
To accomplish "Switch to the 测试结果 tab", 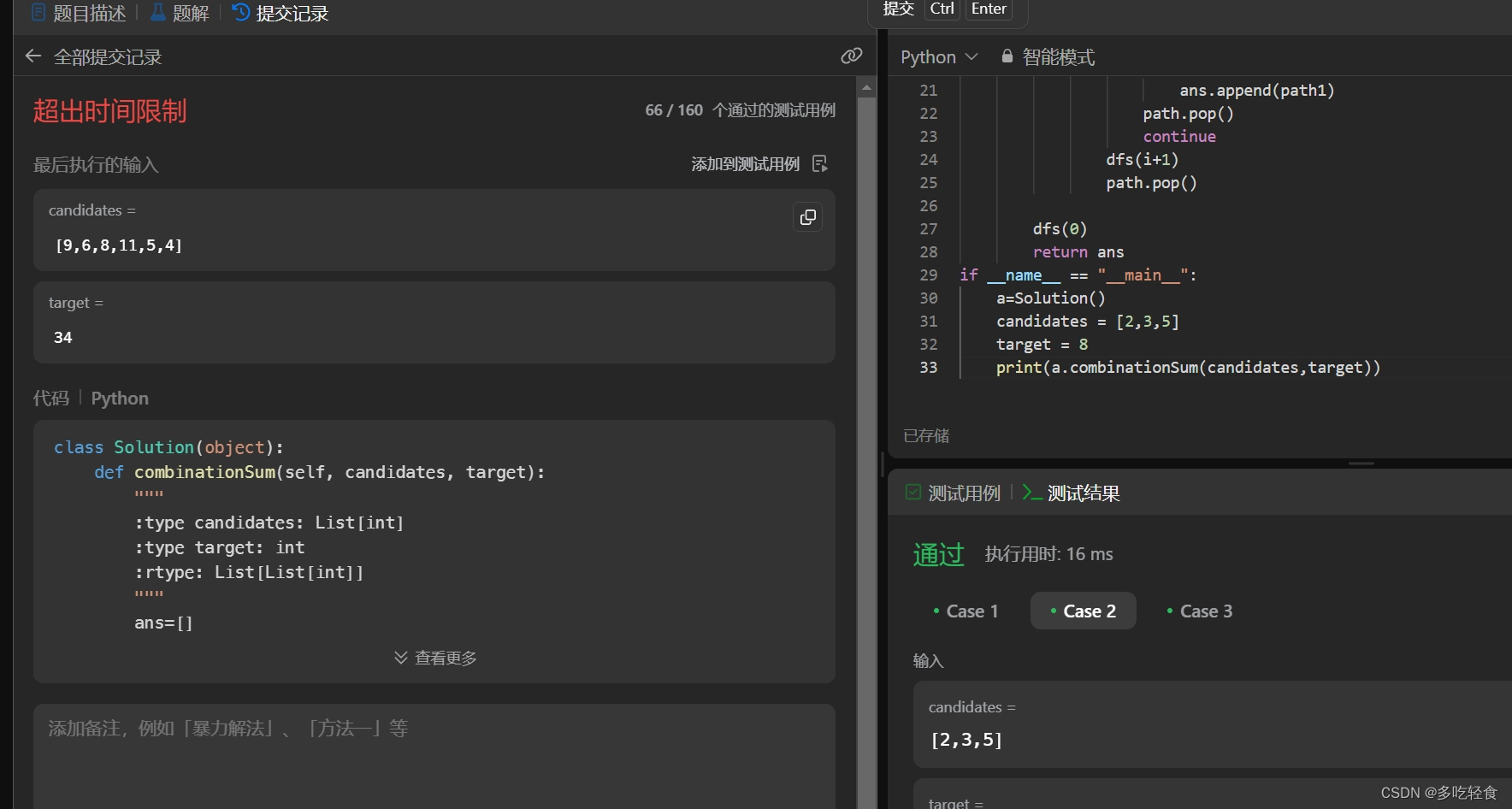I will (x=1072, y=493).
